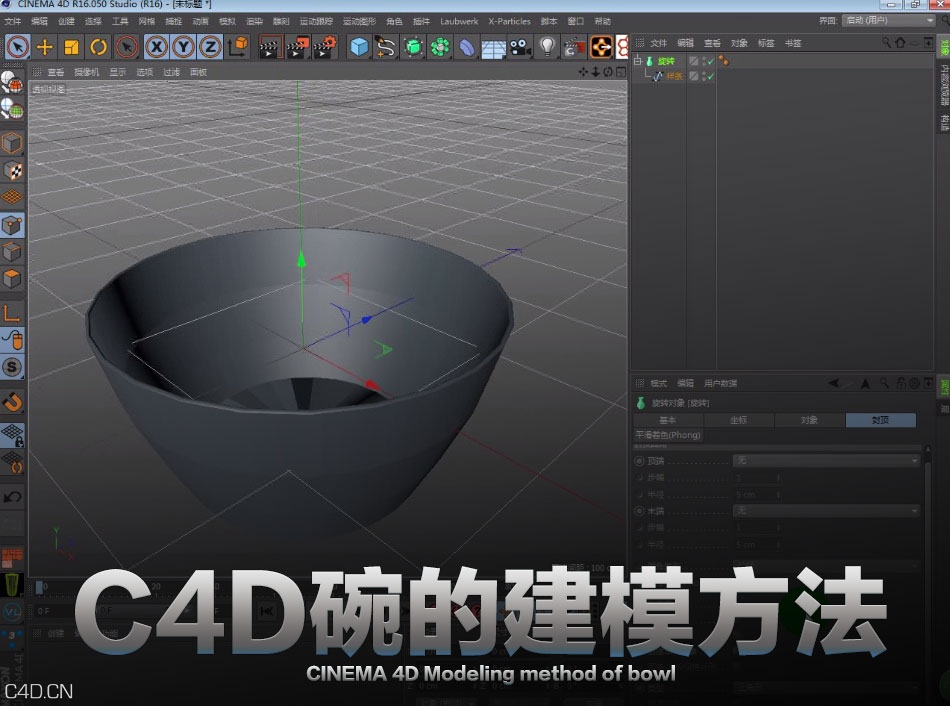This screenshot has height=706, width=950.
Task: Select the workplane orange grid icon
Action: coord(12,197)
